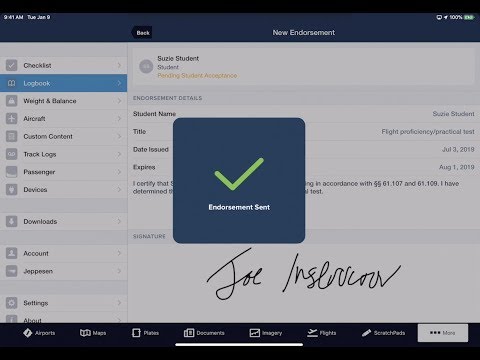Expand the Passenger row chevron

coord(119,172)
